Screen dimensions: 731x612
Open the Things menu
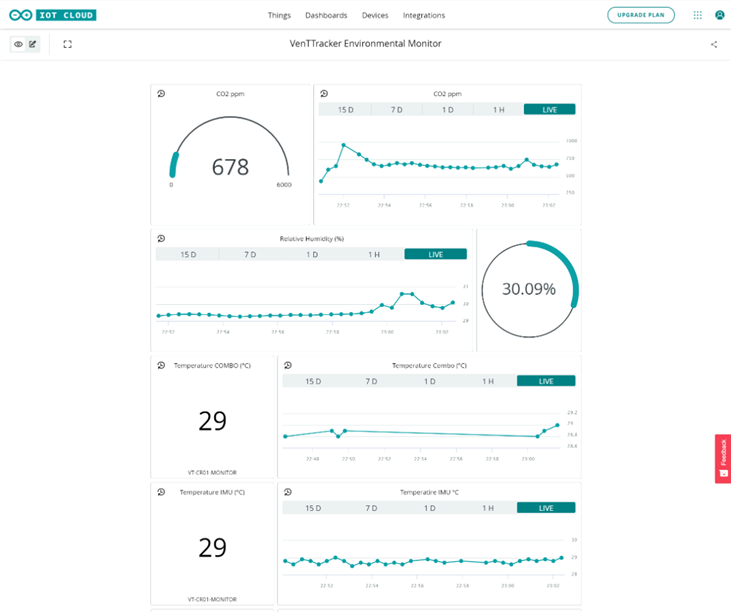(279, 15)
